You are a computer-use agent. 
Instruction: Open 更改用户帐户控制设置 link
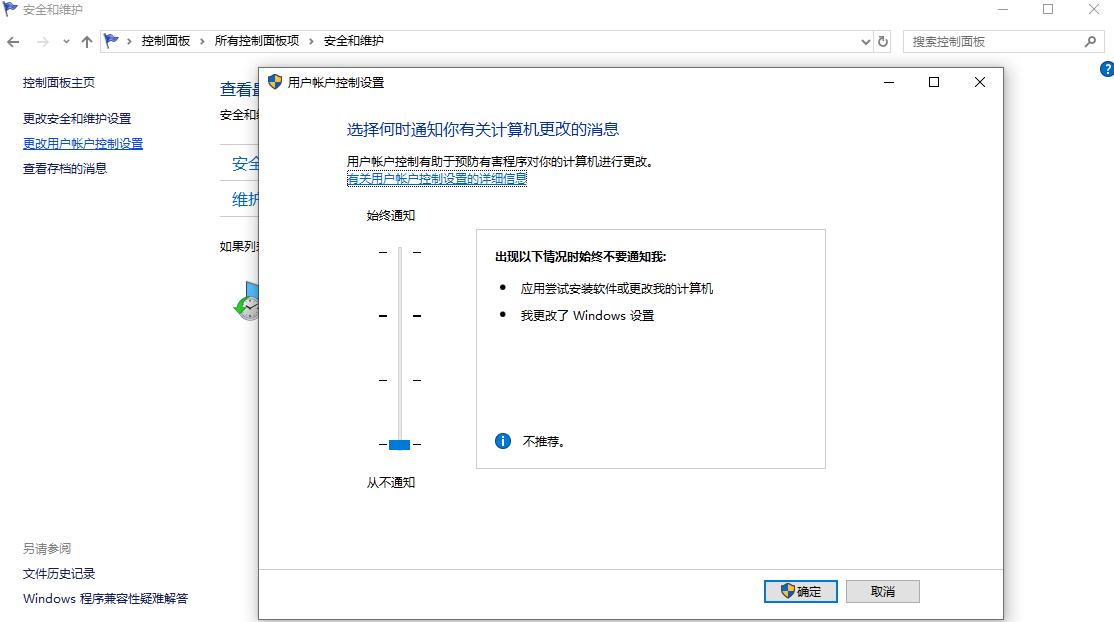[82, 144]
